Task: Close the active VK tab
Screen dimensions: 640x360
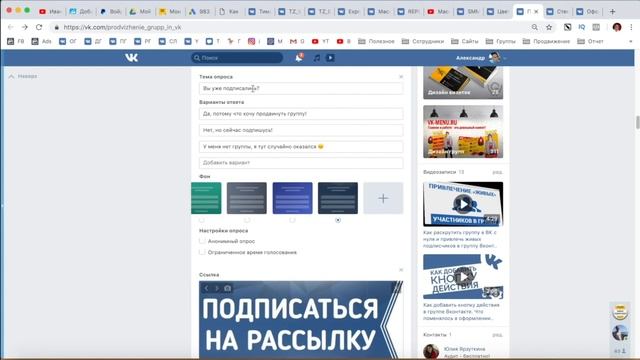Action: [x=536, y=11]
